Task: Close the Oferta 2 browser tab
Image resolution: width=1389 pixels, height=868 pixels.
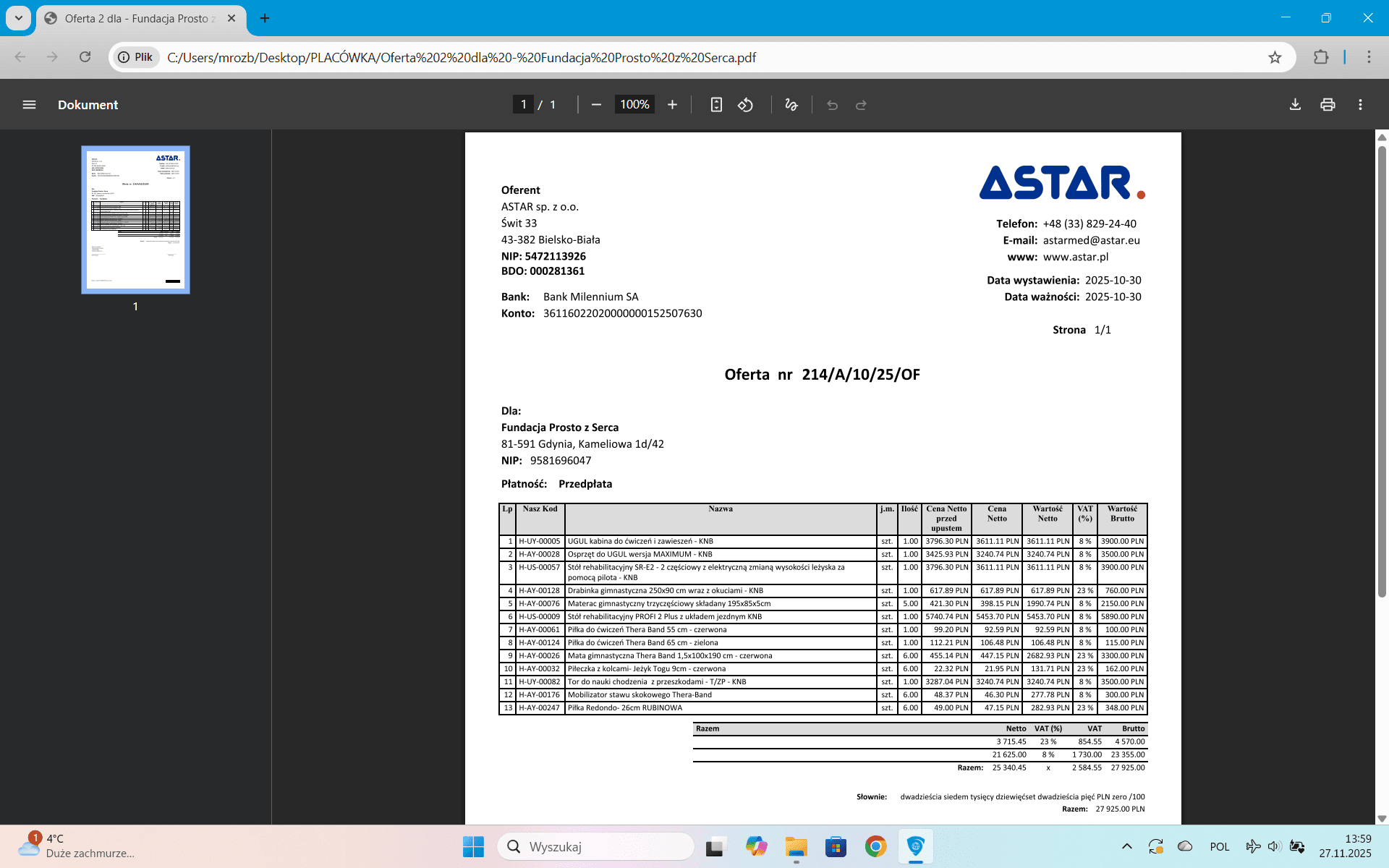Action: click(231, 19)
